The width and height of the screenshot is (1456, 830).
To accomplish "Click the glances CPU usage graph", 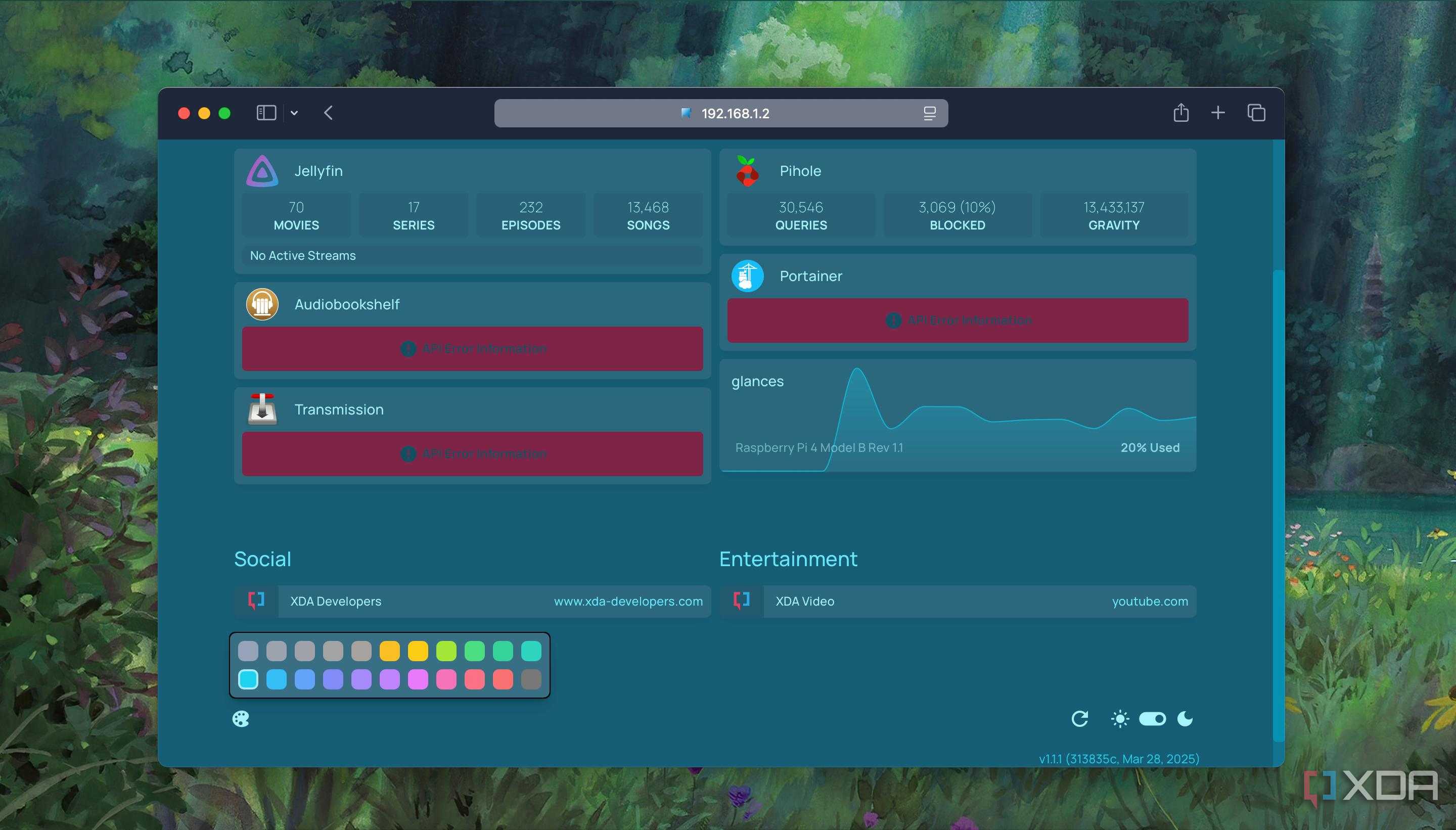I will coord(958,416).
